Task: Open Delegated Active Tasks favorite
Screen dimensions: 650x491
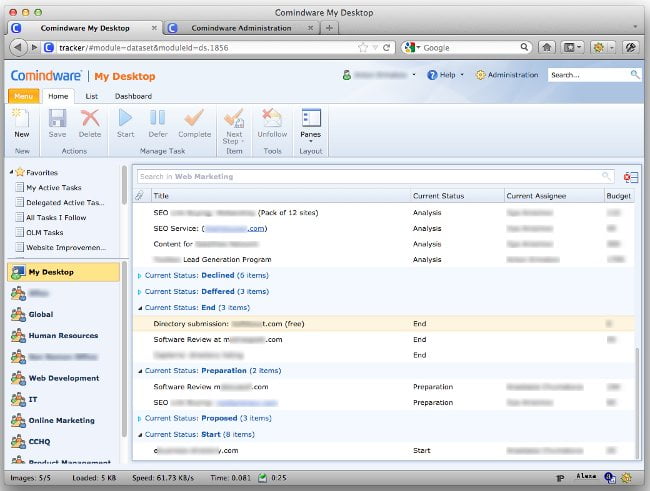Action: click(x=60, y=202)
